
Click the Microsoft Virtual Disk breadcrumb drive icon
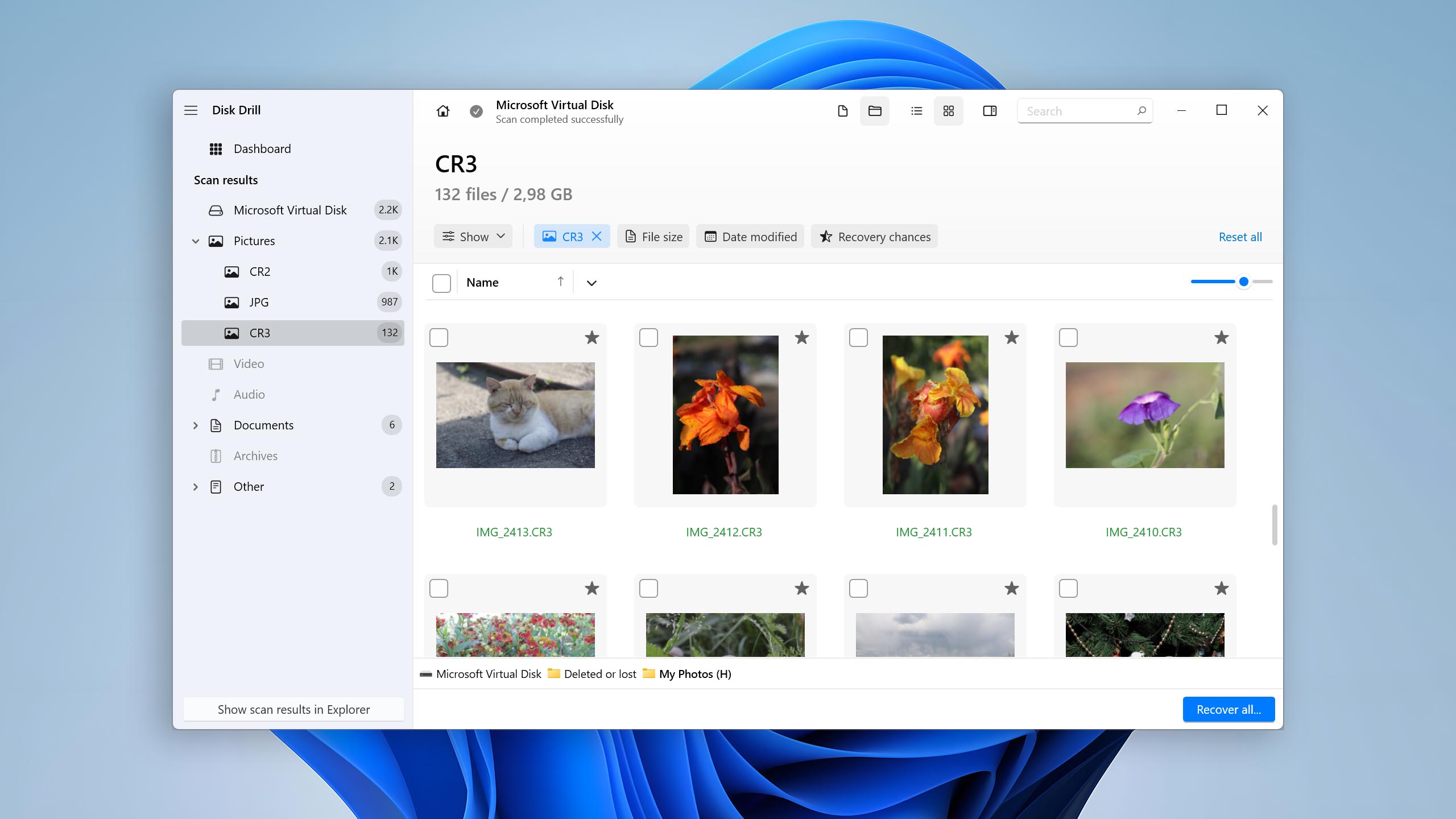426,675
